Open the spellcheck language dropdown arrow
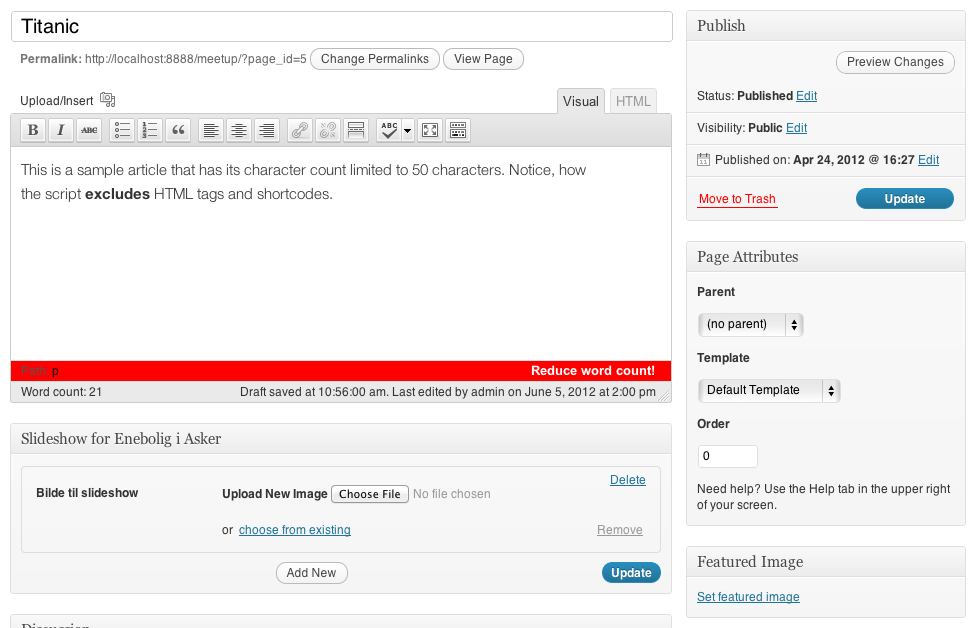The image size is (978, 628). point(407,130)
